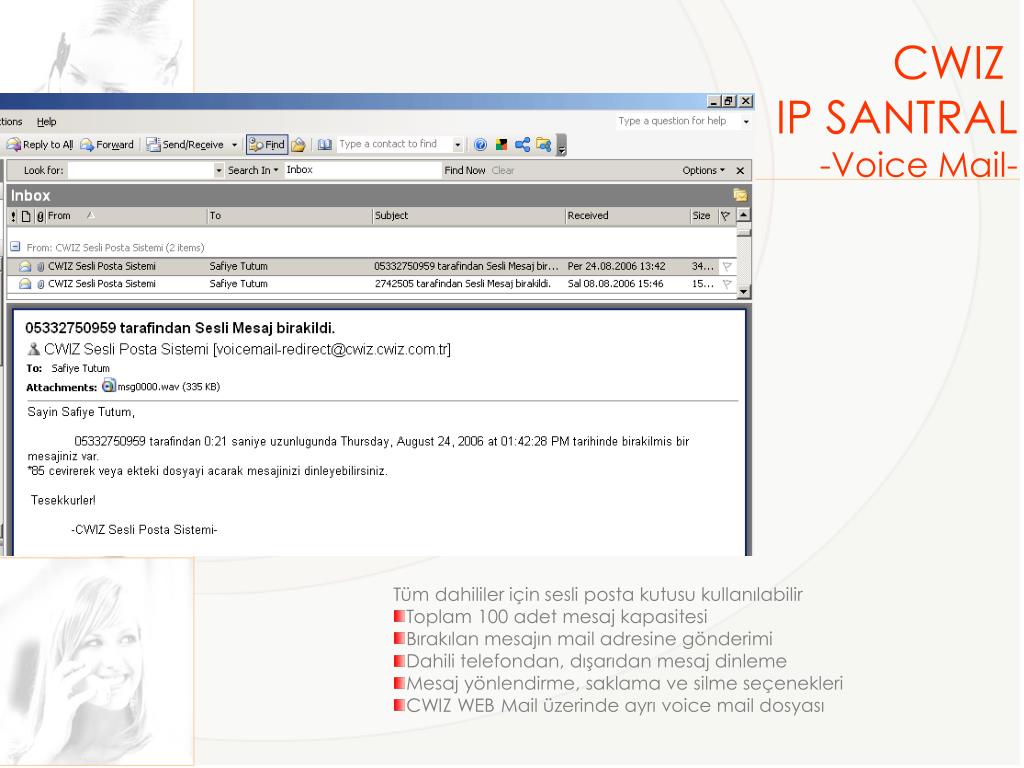The width and height of the screenshot is (1024, 768).
Task: Toggle flag on the 08.08.2006 message
Action: [727, 284]
